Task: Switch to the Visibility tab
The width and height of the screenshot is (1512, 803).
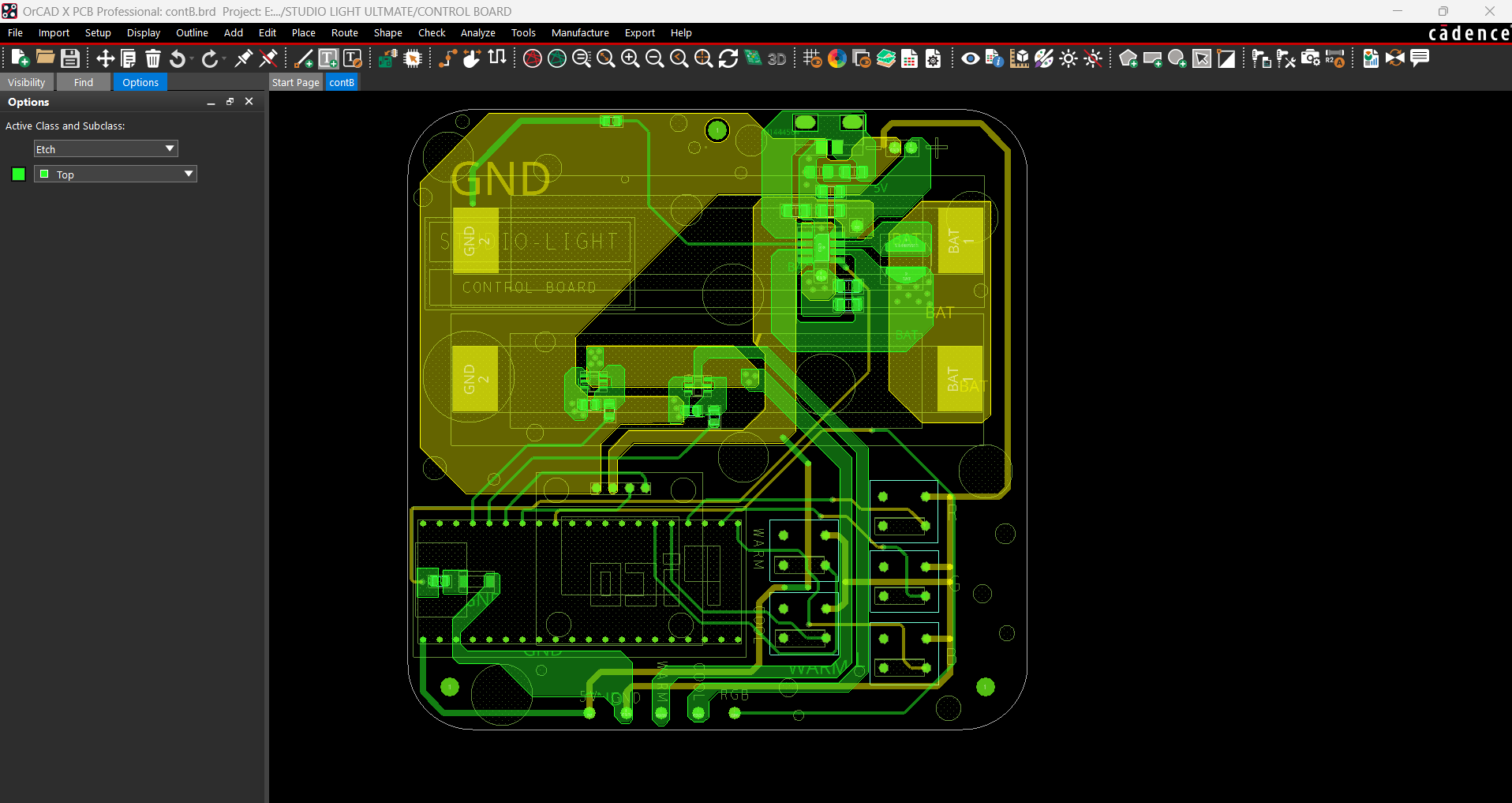Action: click(x=27, y=82)
